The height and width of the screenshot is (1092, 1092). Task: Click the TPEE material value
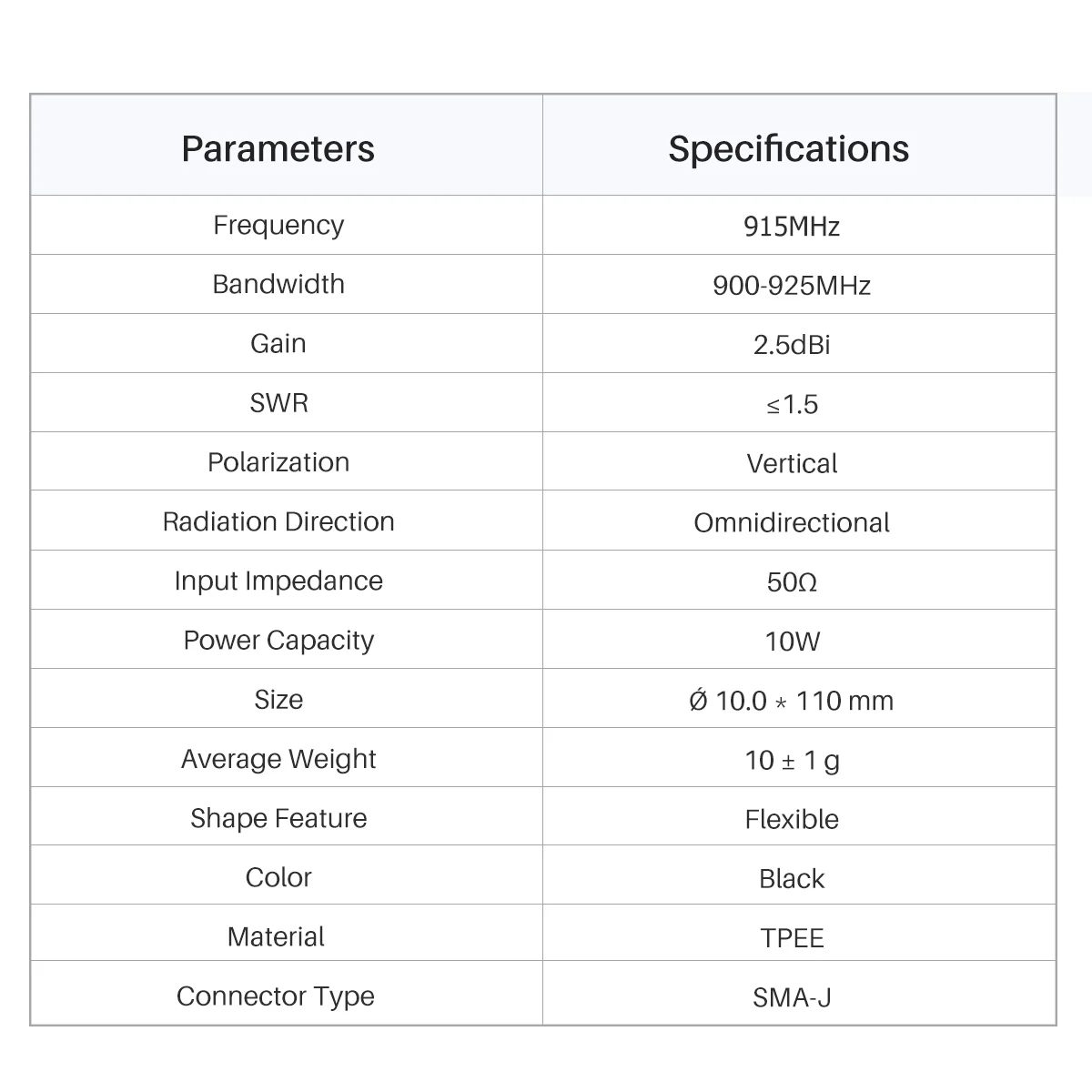point(792,938)
